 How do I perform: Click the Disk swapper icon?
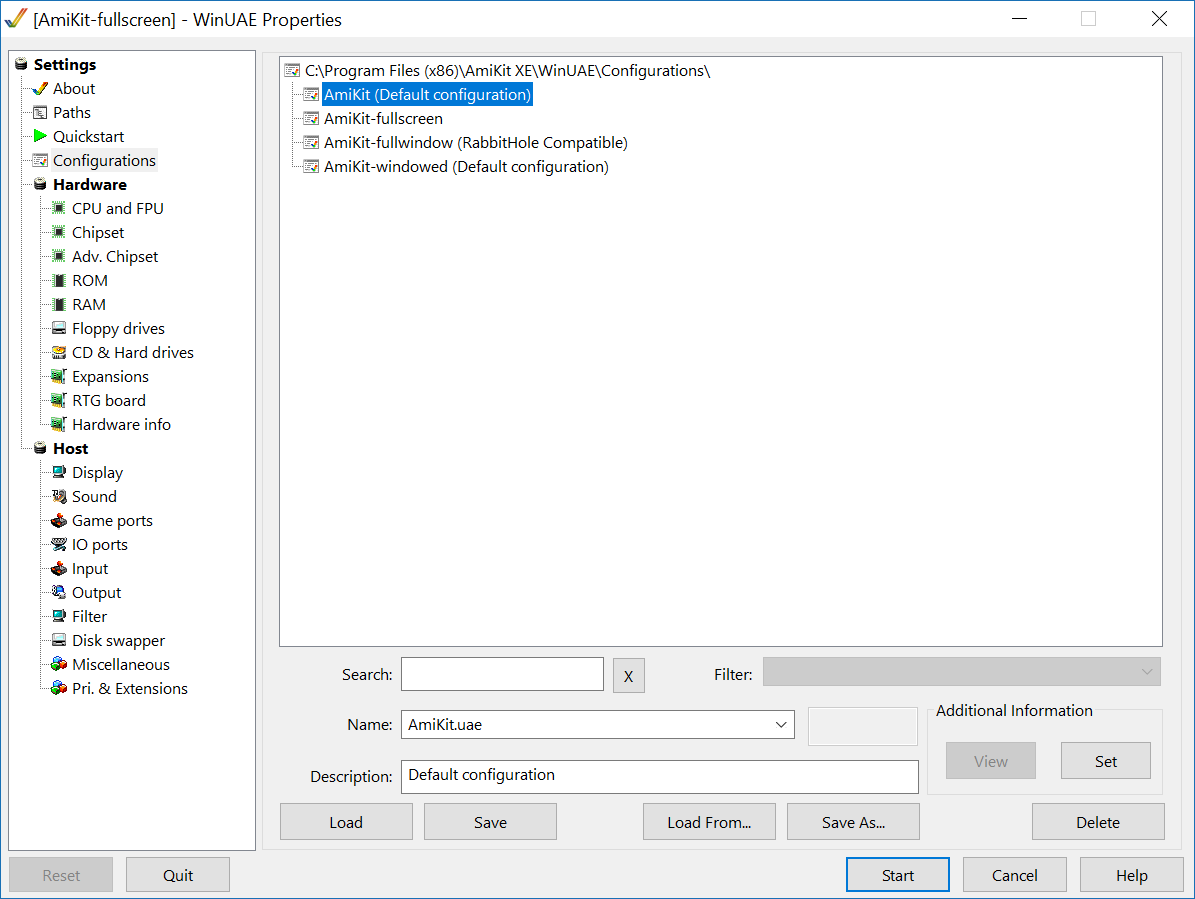point(59,641)
